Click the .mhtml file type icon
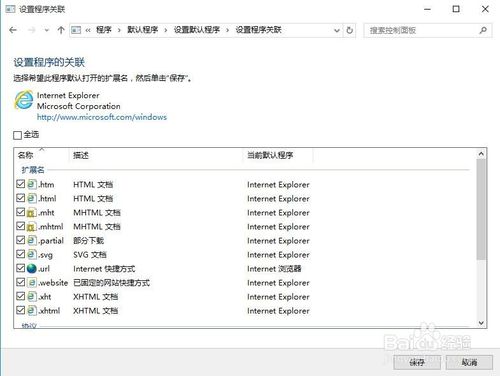The height and width of the screenshot is (376, 500). click(32, 226)
